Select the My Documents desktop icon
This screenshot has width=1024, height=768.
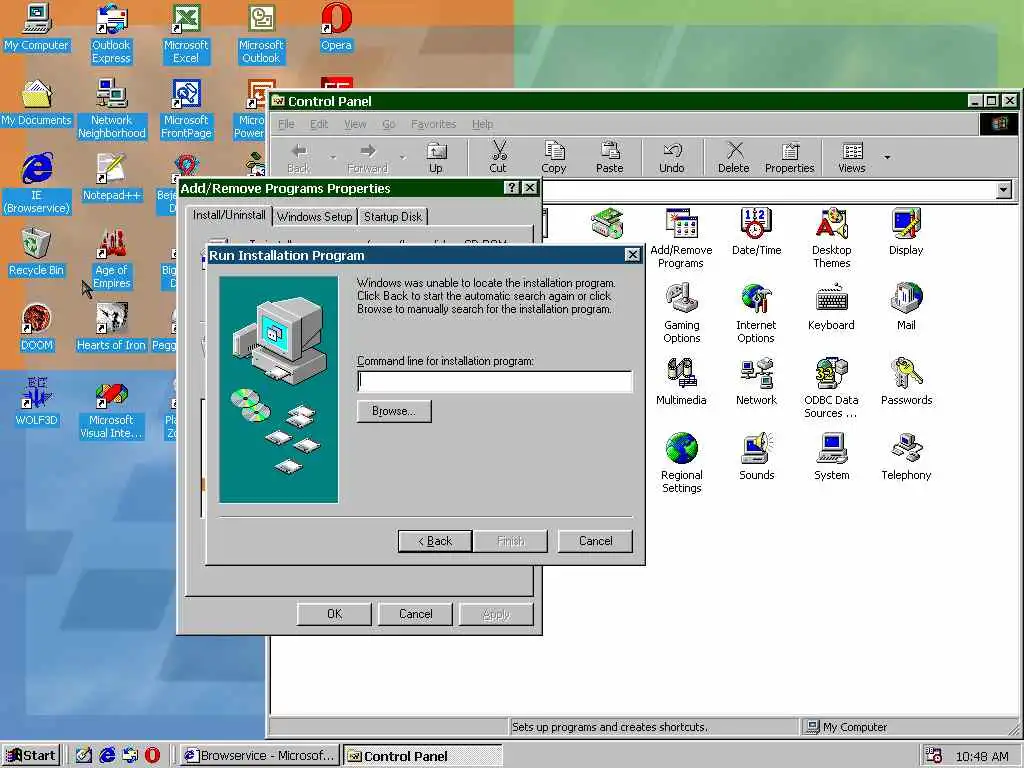(x=36, y=103)
